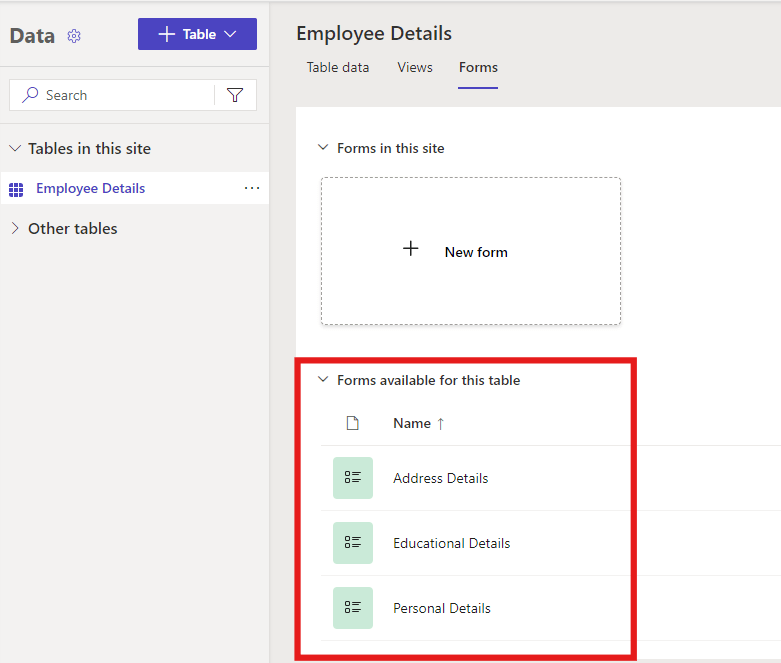Screen dimensions: 781x663
Task: Click the filter funnel icon
Action: (x=235, y=95)
